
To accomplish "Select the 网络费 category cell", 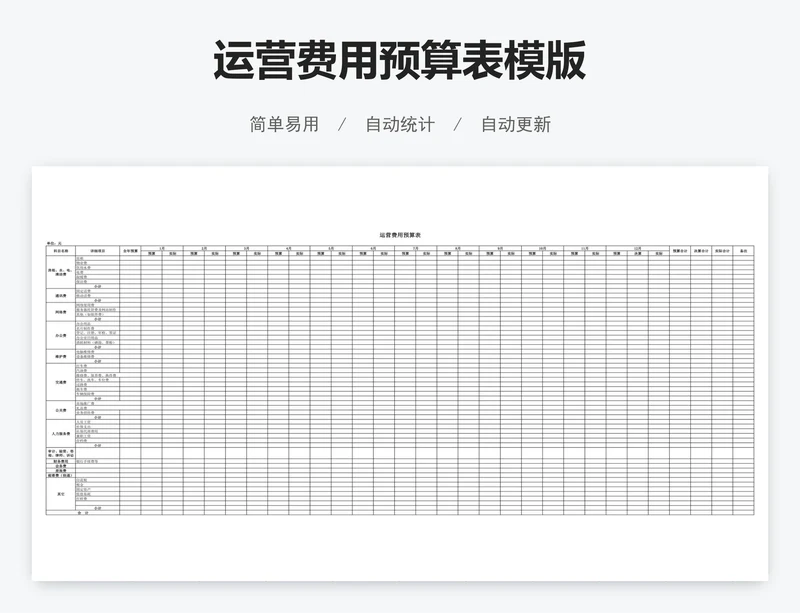I will point(61,312).
